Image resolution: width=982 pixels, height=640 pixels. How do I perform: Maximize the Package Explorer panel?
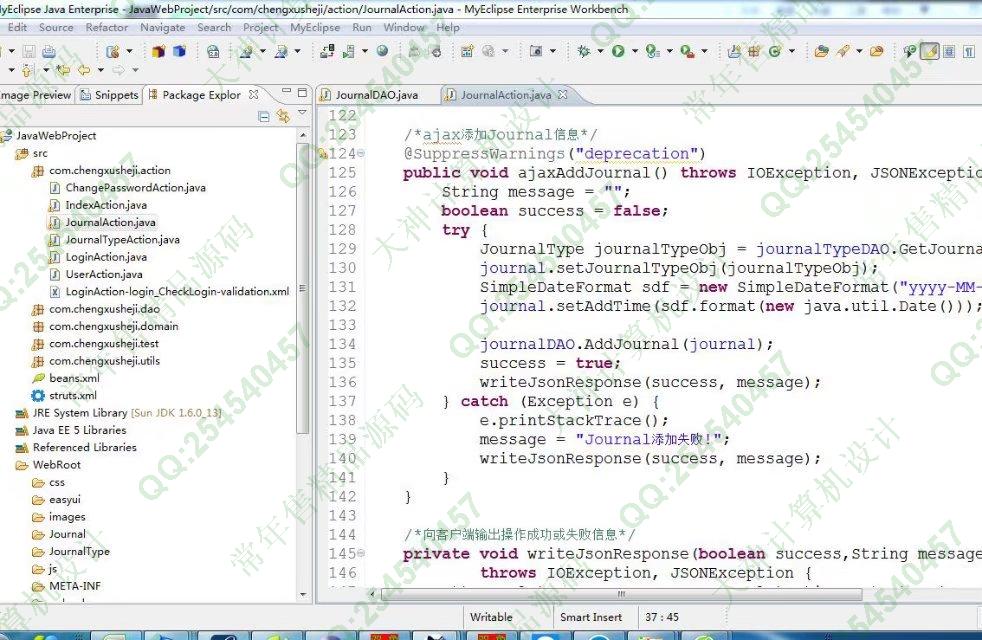pyautogui.click(x=302, y=93)
